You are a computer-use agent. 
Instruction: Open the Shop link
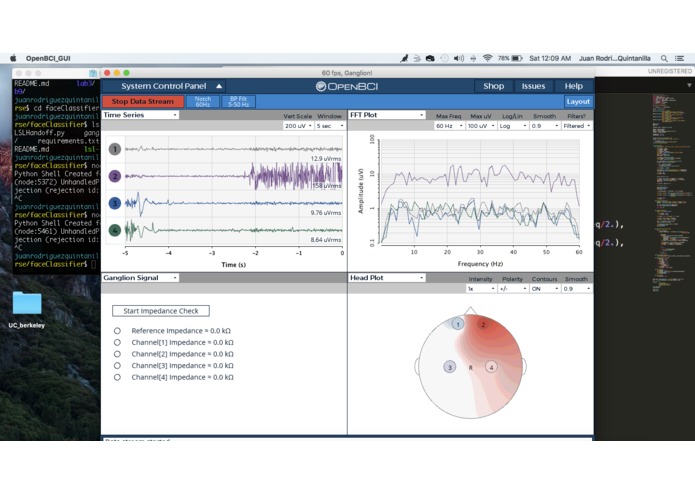point(493,86)
